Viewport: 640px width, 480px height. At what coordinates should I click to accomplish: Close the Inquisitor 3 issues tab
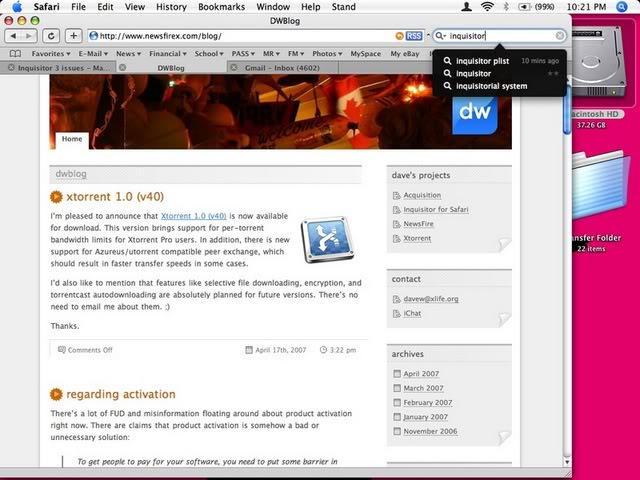tap(11, 68)
